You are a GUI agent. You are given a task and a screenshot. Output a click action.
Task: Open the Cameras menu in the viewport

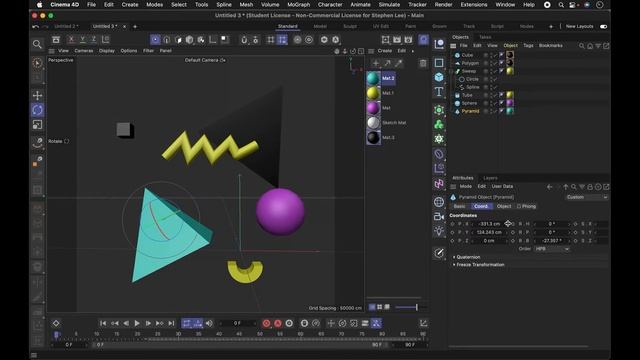click(84, 51)
